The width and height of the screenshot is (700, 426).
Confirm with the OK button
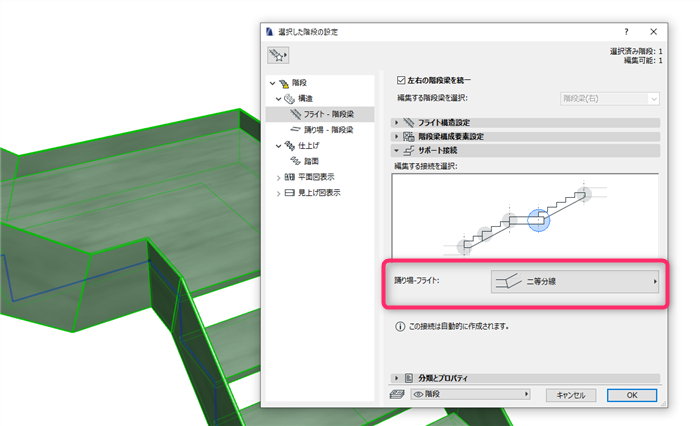tap(632, 395)
